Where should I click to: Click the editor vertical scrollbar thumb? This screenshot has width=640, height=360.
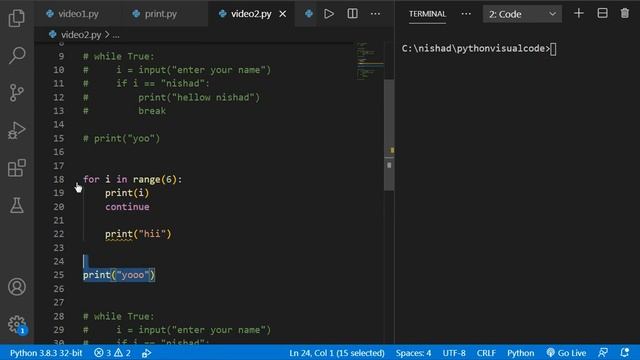(389, 135)
